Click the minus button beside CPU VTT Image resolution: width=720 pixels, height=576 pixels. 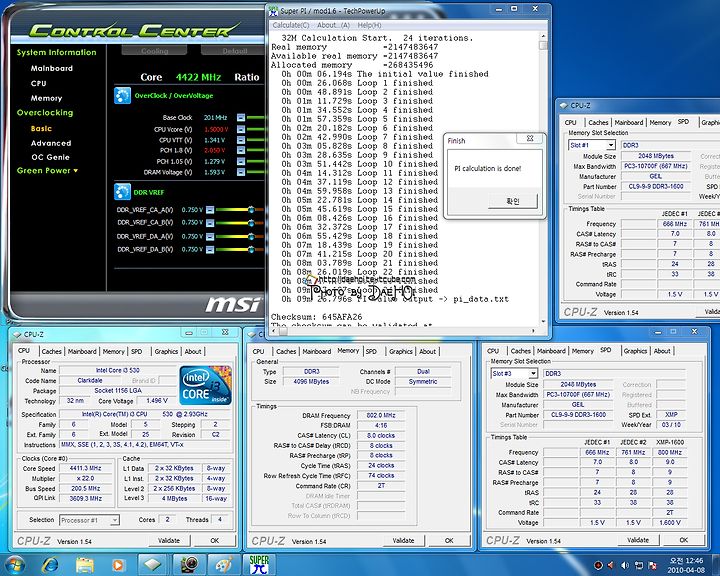click(241, 140)
